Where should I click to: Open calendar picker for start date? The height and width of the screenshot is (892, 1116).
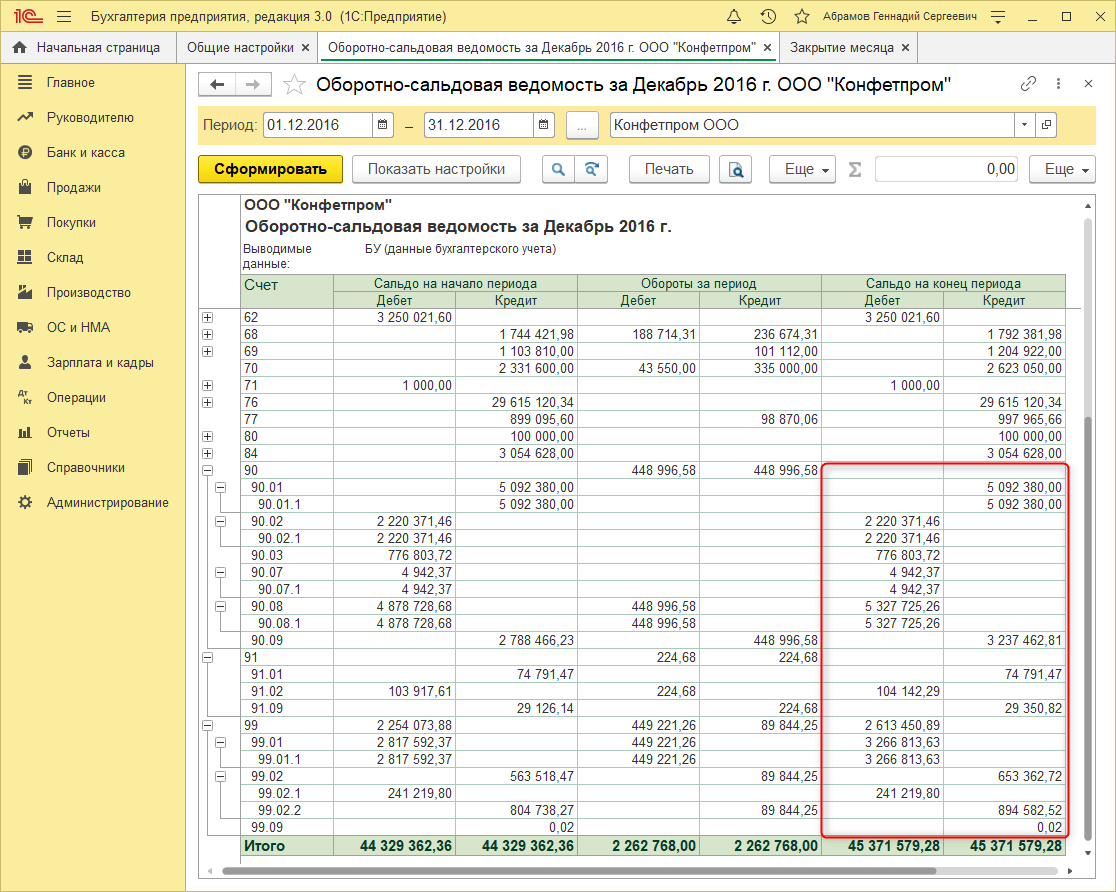383,125
